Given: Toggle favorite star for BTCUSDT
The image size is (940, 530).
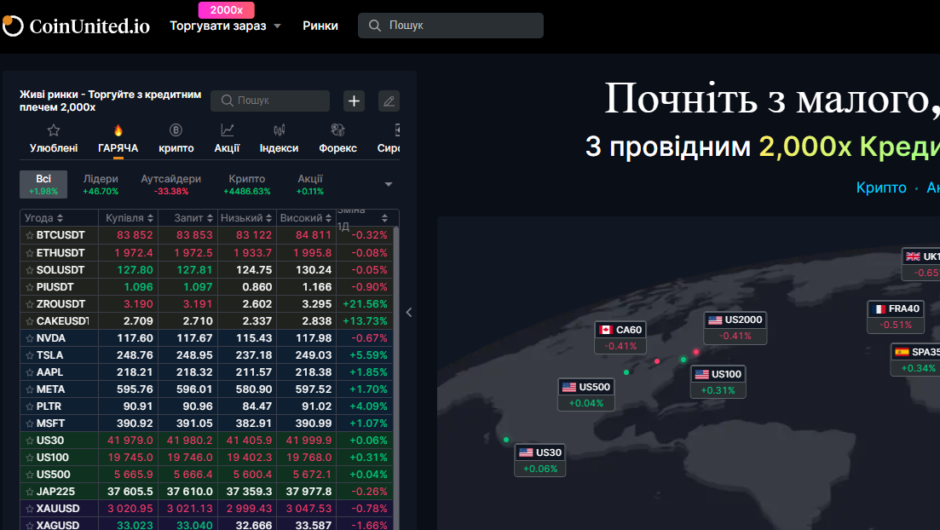Looking at the screenshot, I should (28, 235).
